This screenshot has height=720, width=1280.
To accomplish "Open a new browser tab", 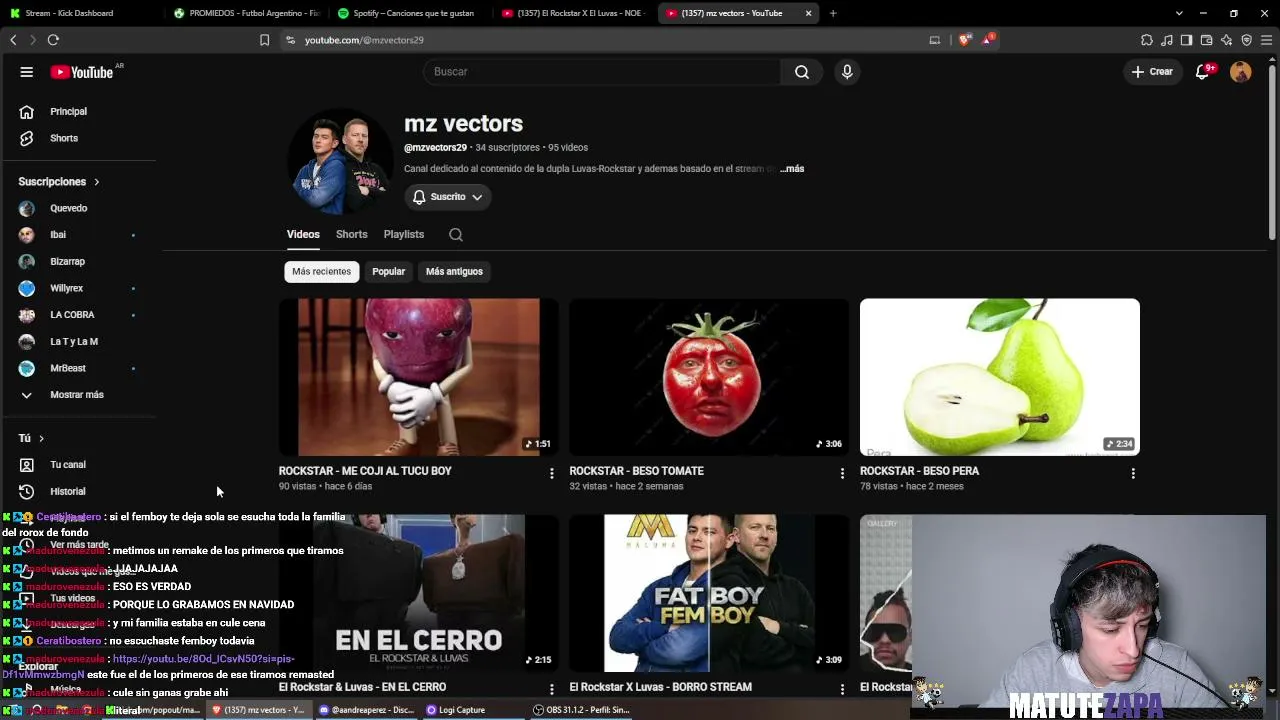I will click(x=833, y=13).
